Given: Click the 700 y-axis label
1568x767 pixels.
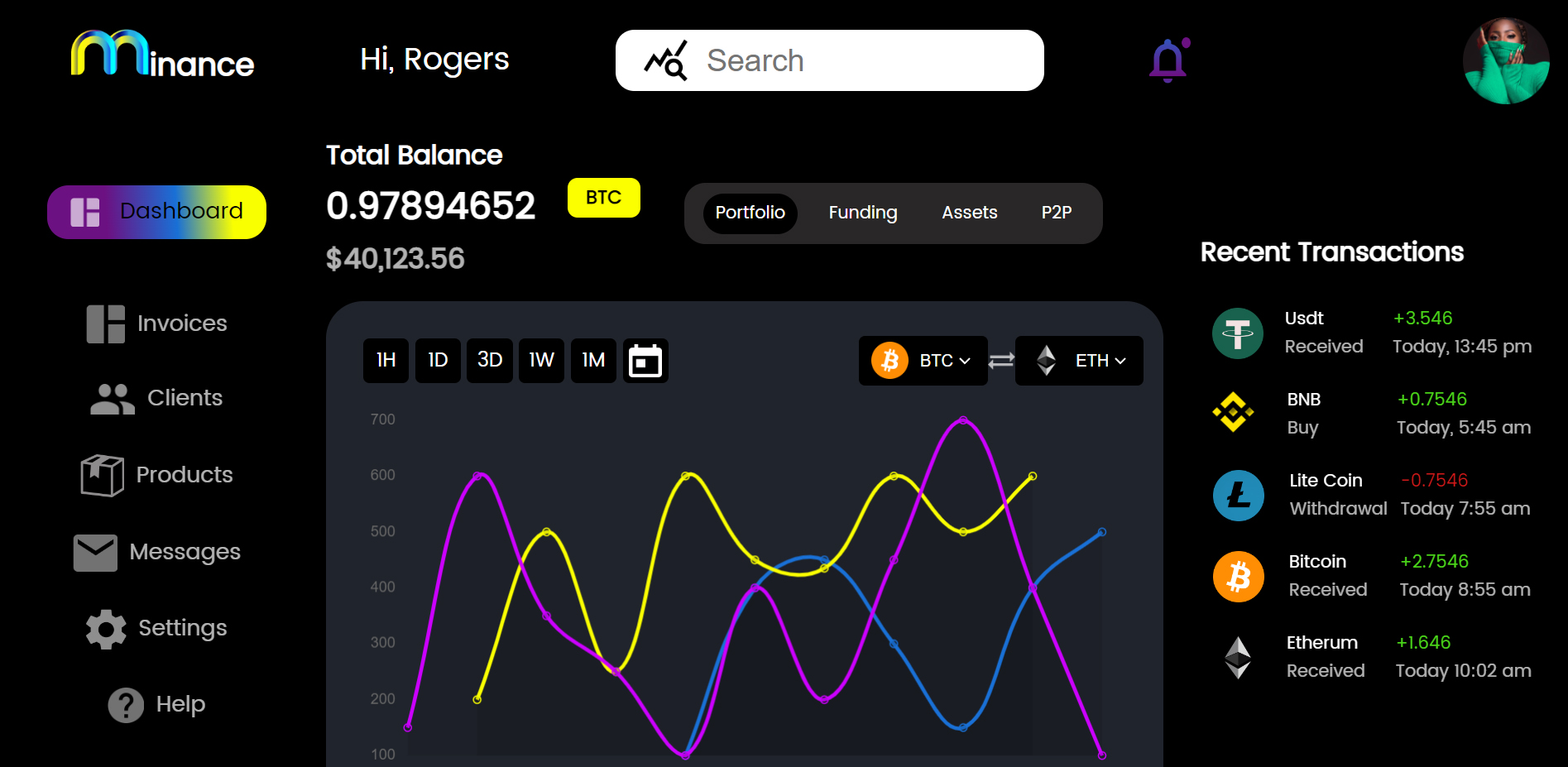Looking at the screenshot, I should click(x=383, y=419).
